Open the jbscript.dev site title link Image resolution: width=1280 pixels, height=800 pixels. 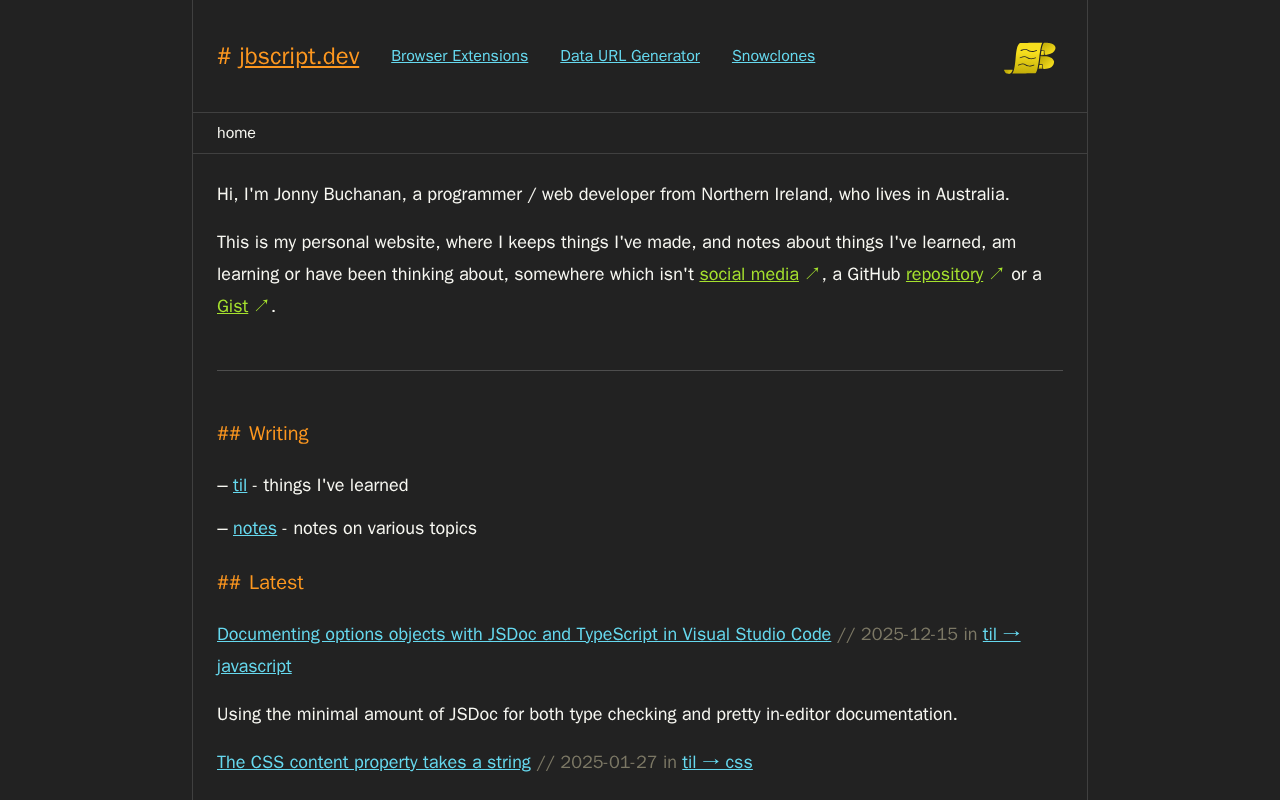[299, 56]
